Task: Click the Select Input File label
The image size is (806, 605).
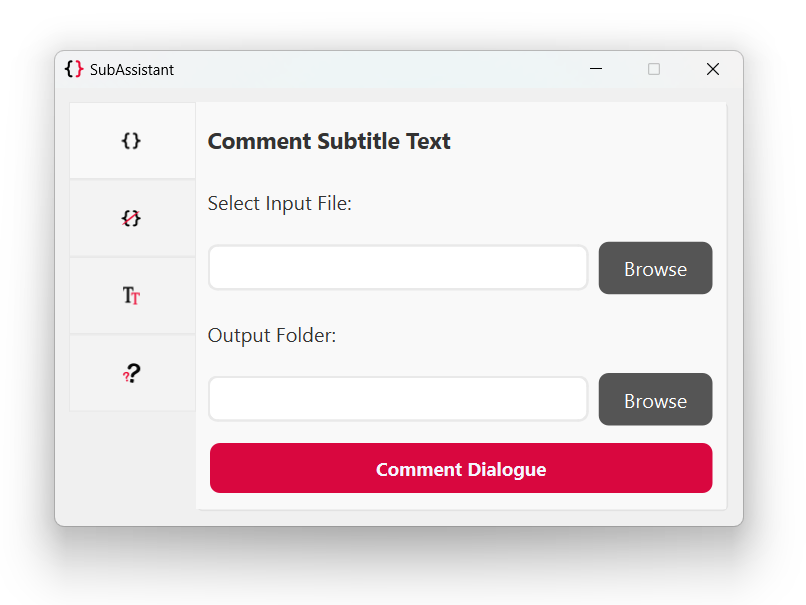Action: click(280, 204)
